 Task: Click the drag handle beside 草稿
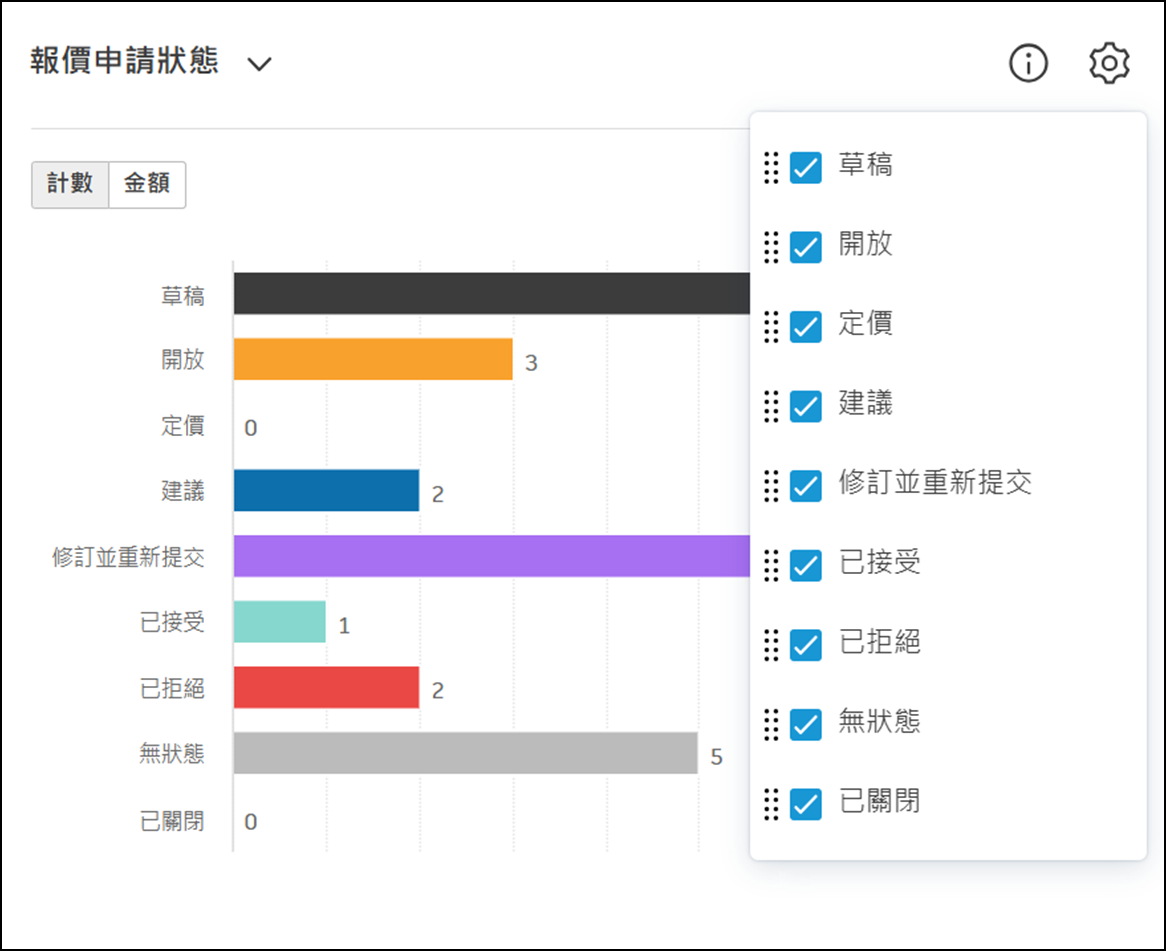[x=771, y=167]
